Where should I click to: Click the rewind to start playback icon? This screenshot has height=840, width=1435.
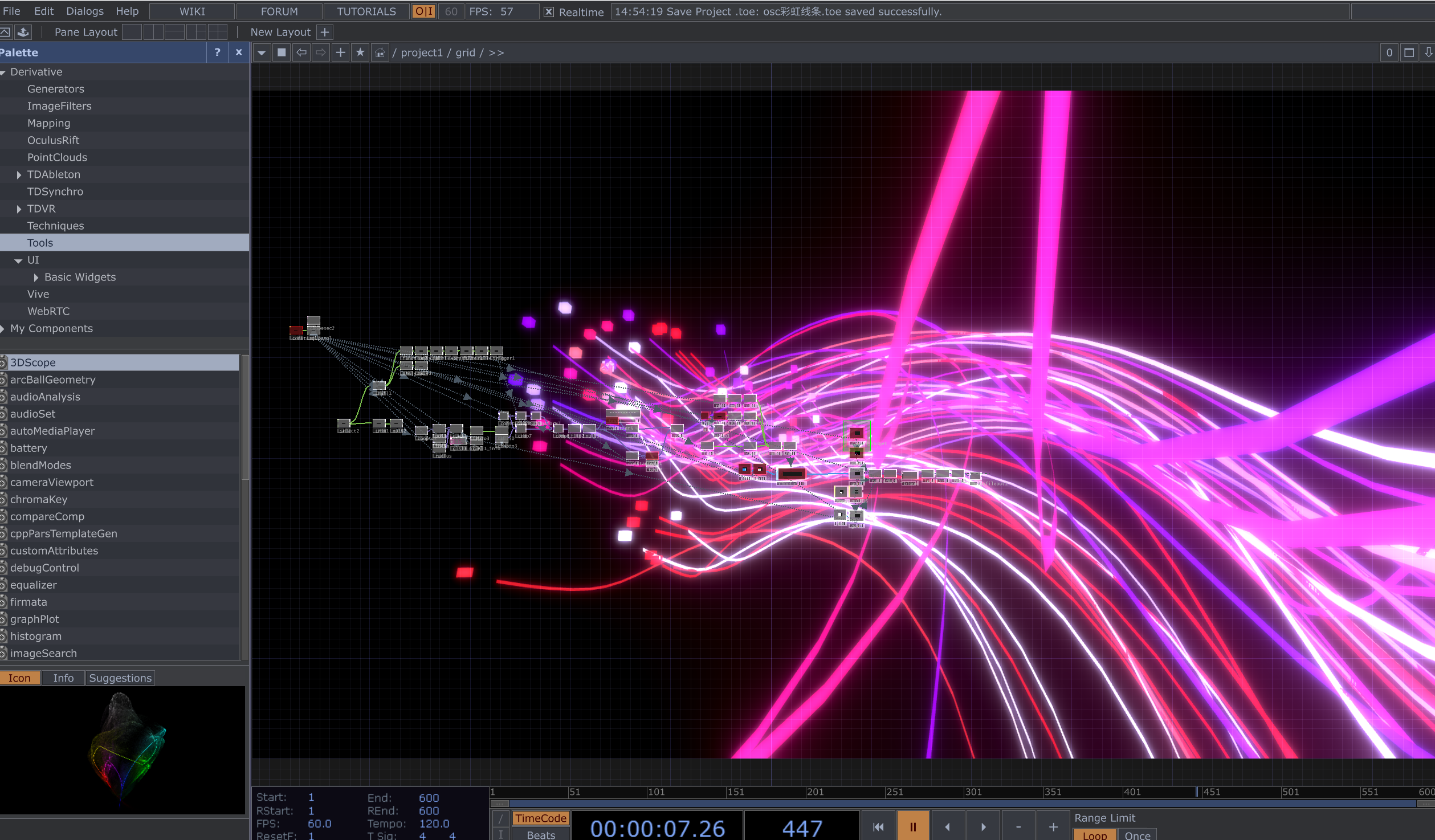click(879, 826)
